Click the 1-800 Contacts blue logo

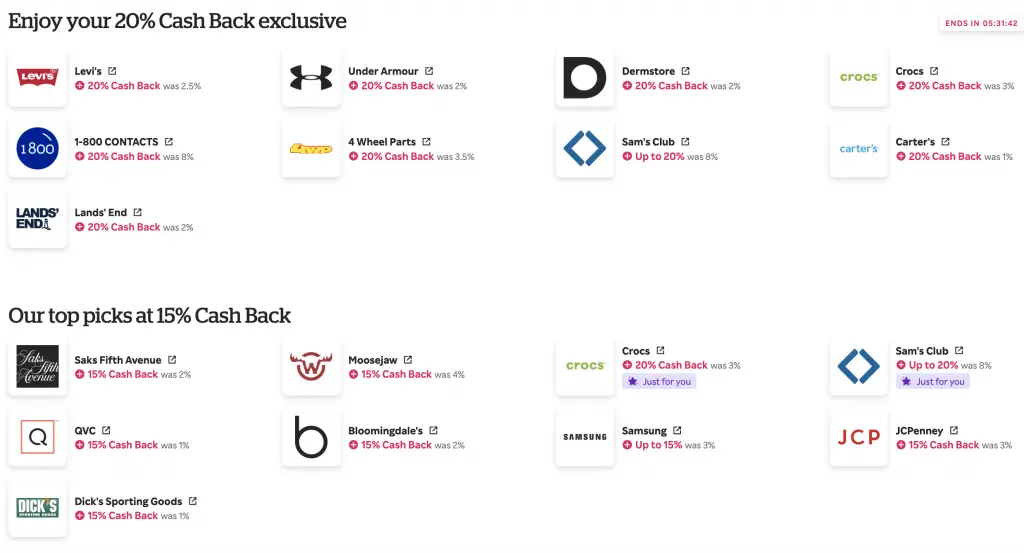point(37,149)
